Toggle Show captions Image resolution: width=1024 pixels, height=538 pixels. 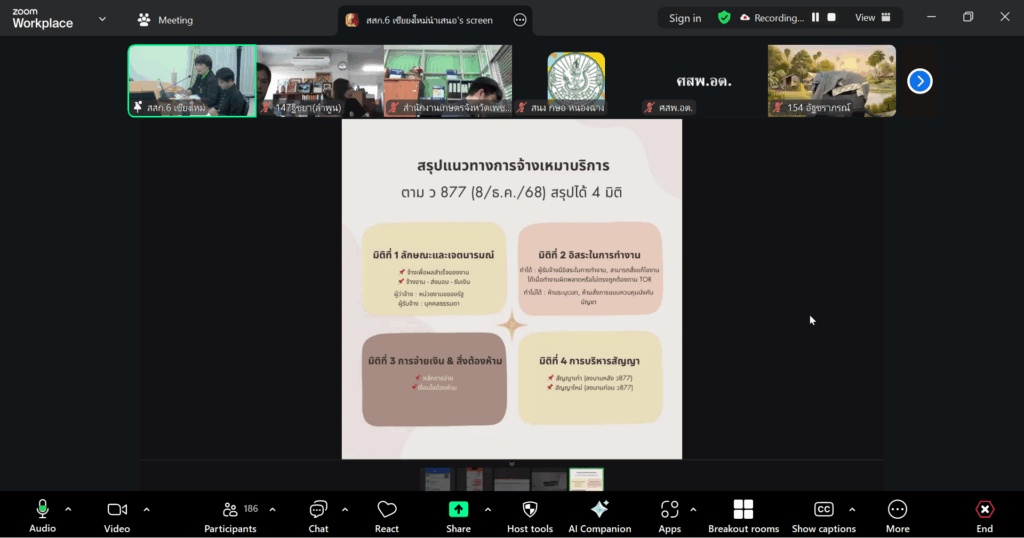tap(823, 511)
